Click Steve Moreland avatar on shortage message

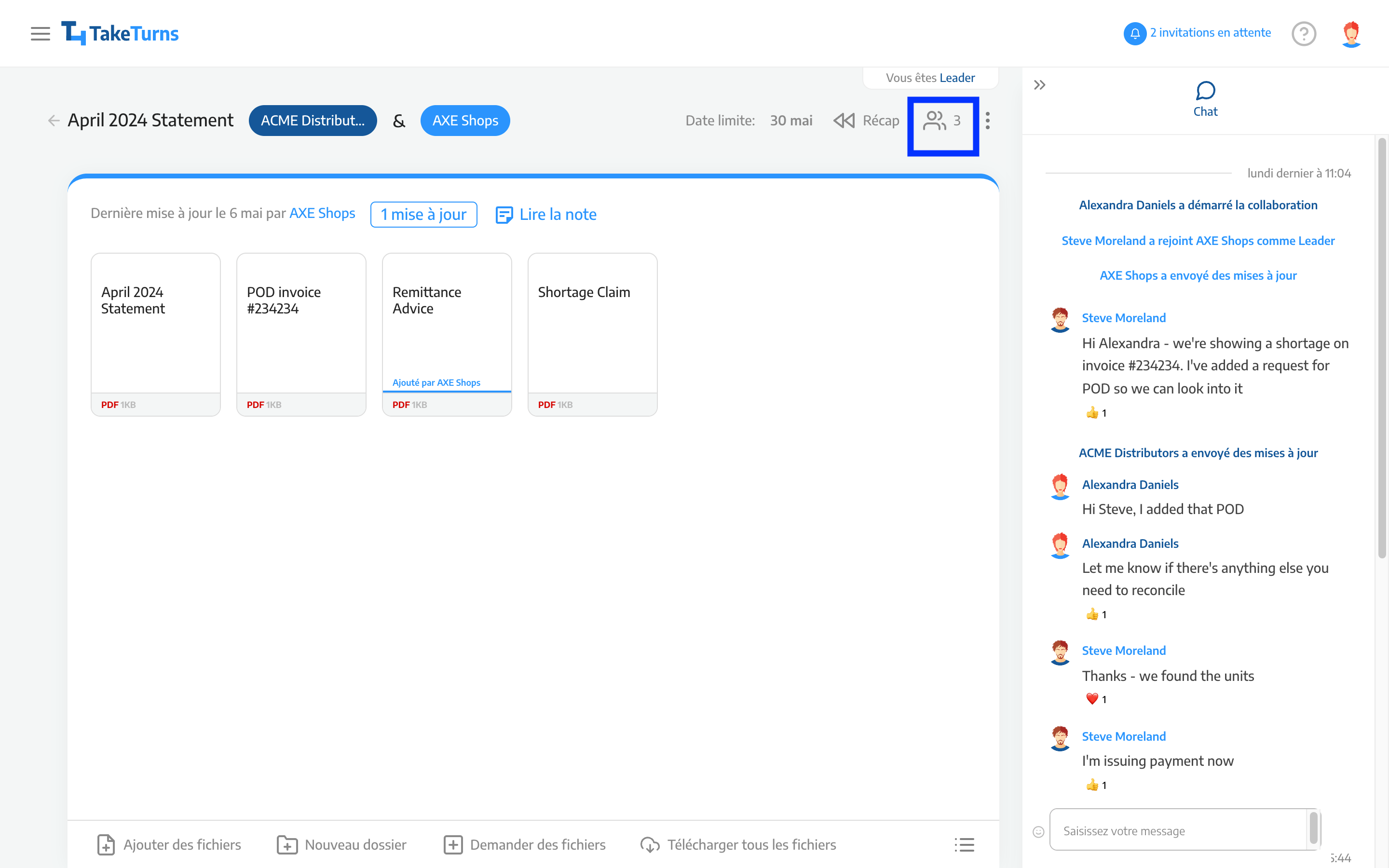click(1060, 320)
